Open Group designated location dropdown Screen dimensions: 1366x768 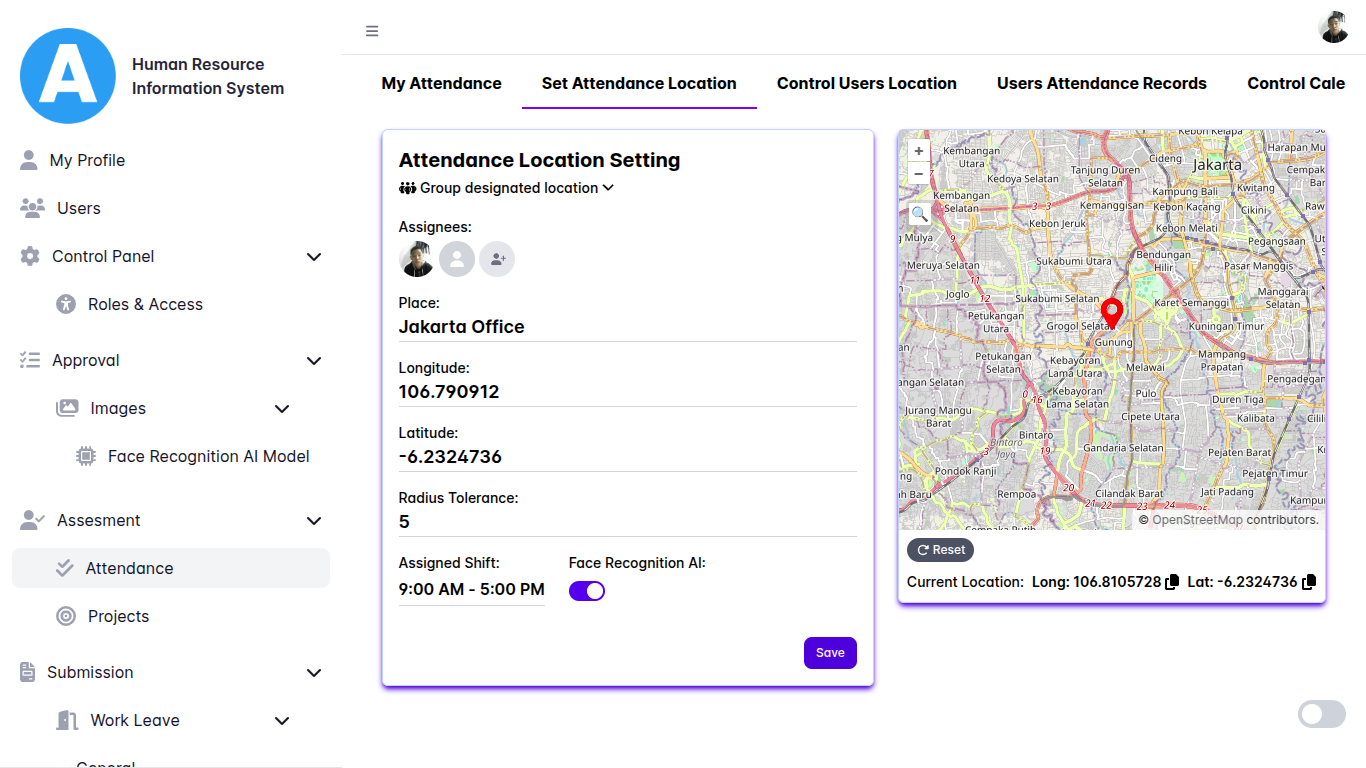click(x=506, y=188)
